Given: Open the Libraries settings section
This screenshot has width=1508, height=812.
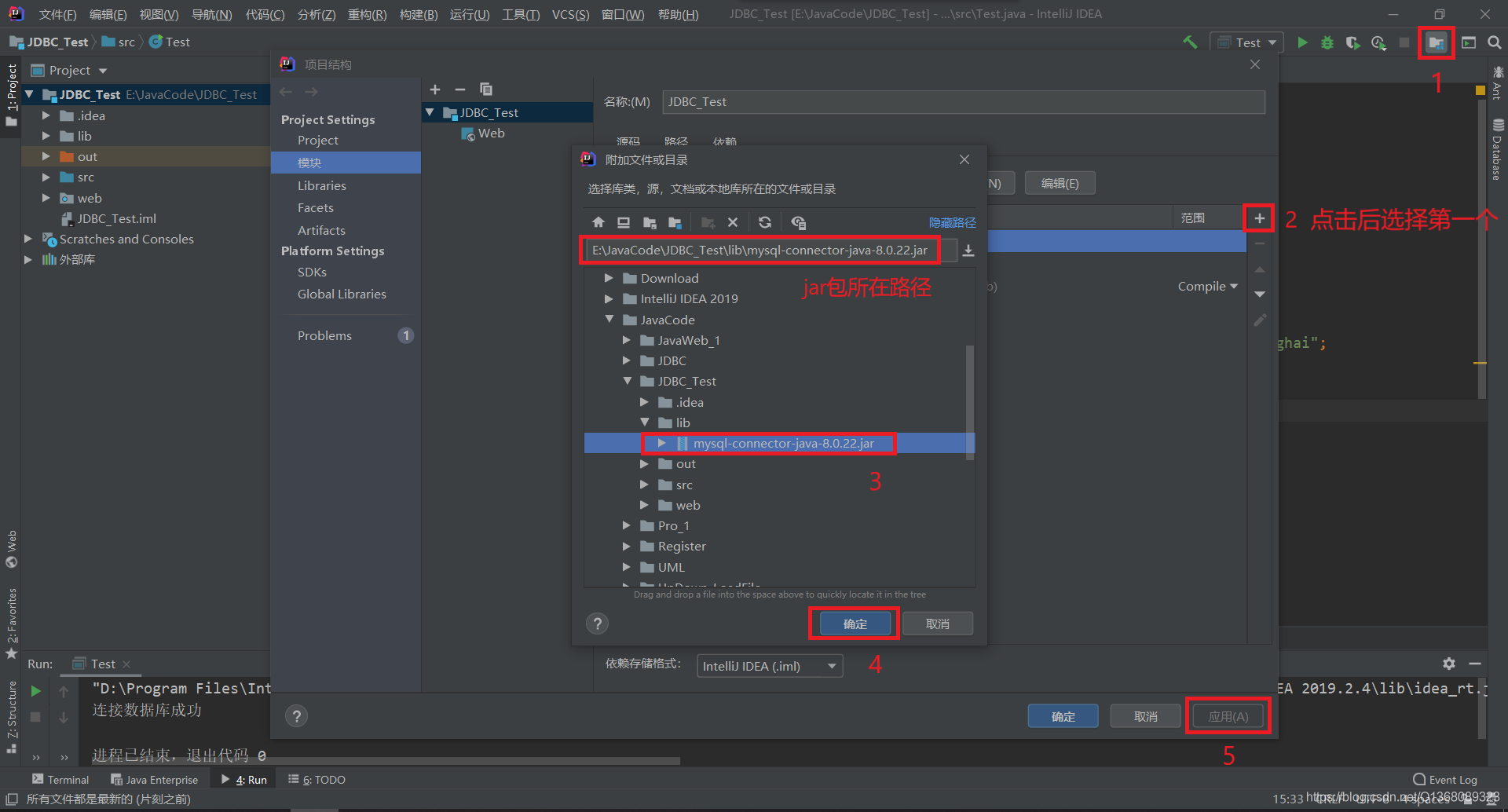Looking at the screenshot, I should point(321,186).
